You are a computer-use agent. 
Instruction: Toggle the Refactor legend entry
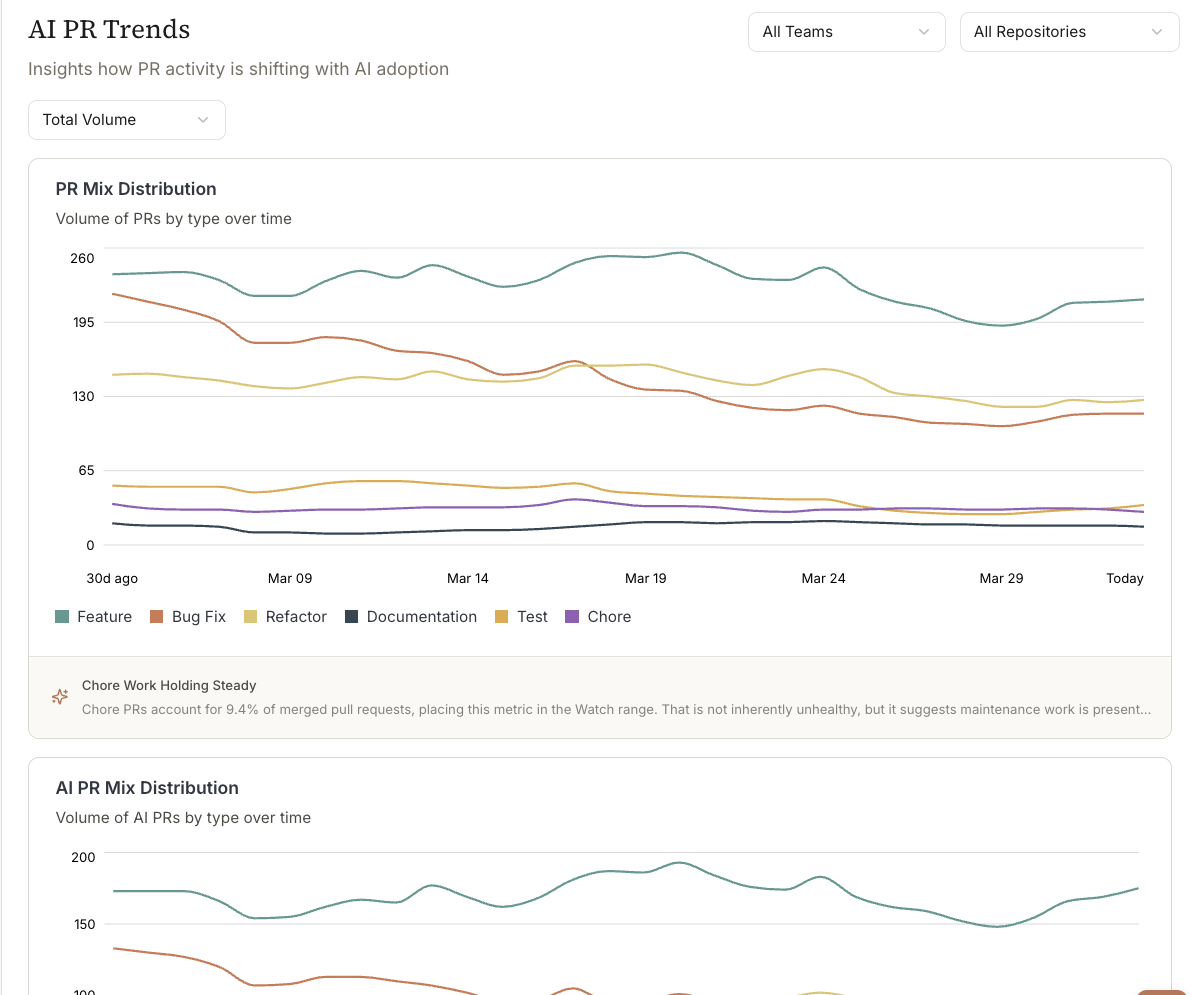(x=285, y=616)
